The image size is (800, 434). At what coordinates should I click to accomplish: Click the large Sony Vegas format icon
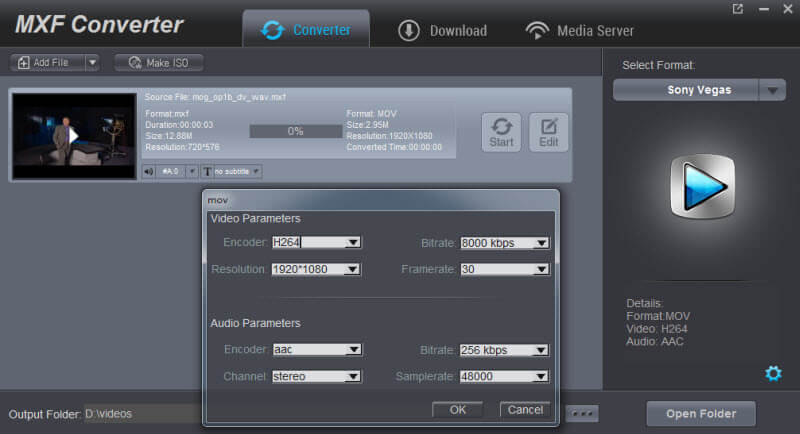coord(703,187)
